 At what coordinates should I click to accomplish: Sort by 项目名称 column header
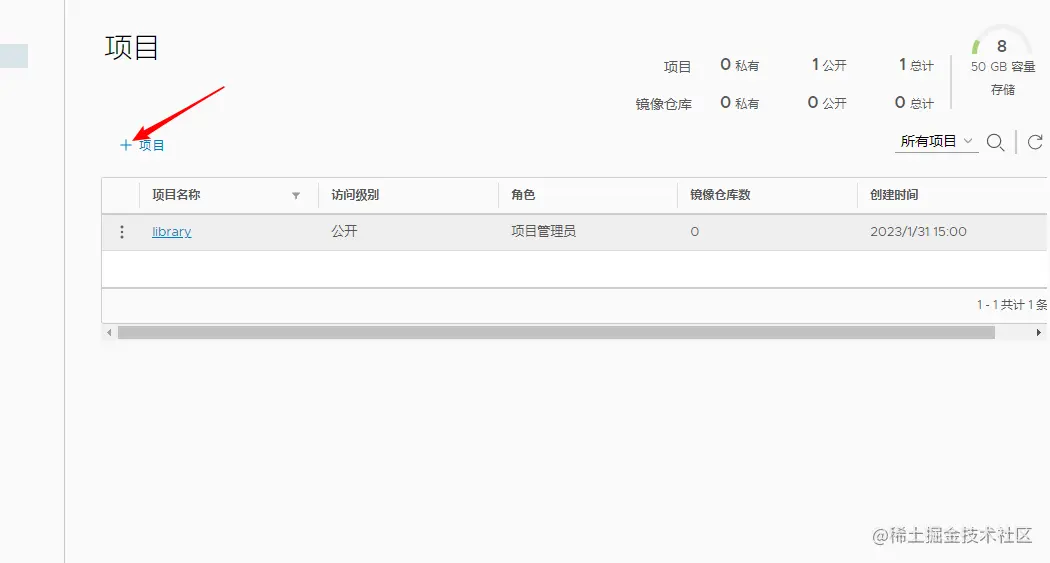click(x=176, y=195)
